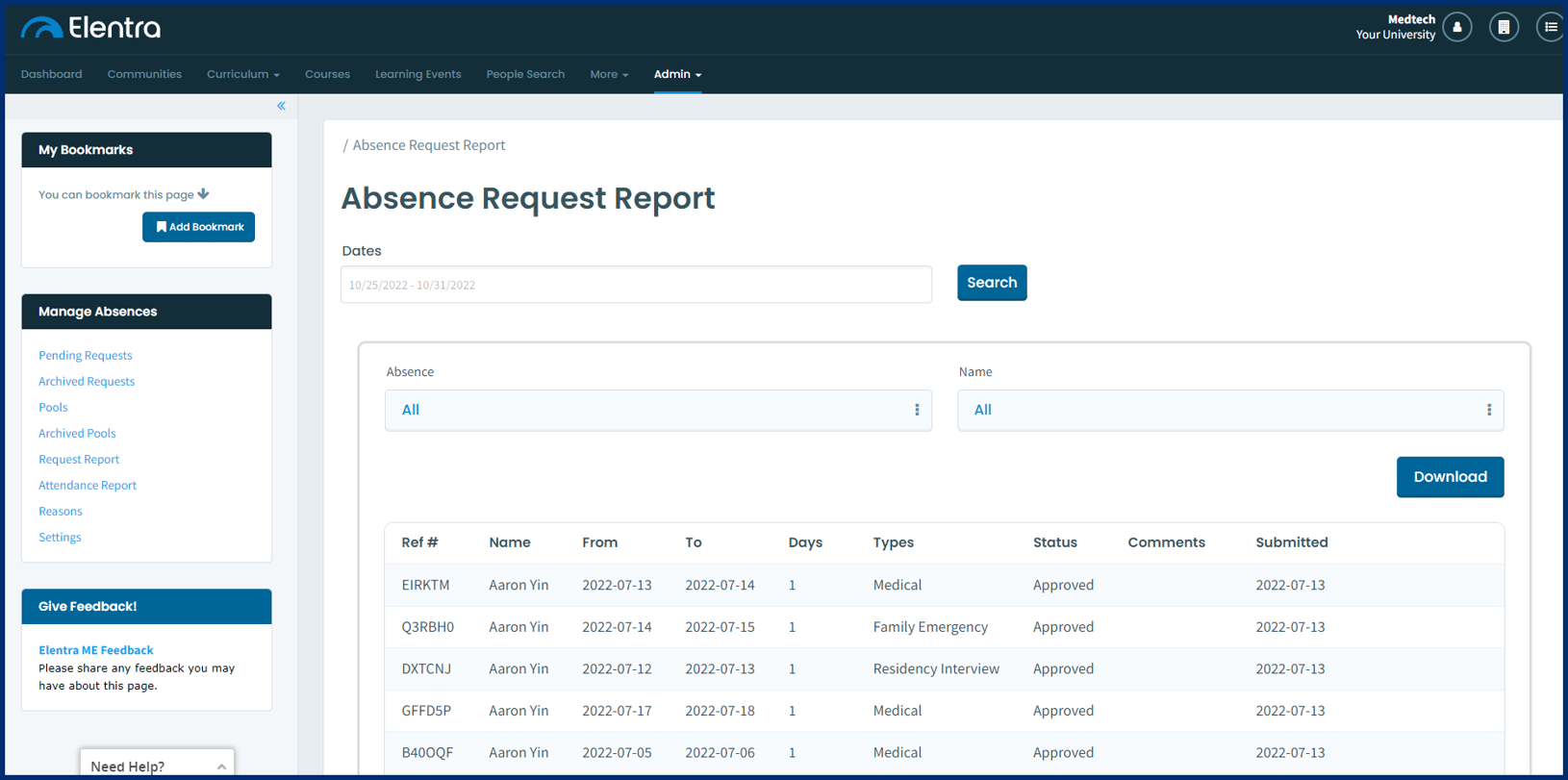
Task: Select reference EIRKTM in the table
Action: pos(425,585)
